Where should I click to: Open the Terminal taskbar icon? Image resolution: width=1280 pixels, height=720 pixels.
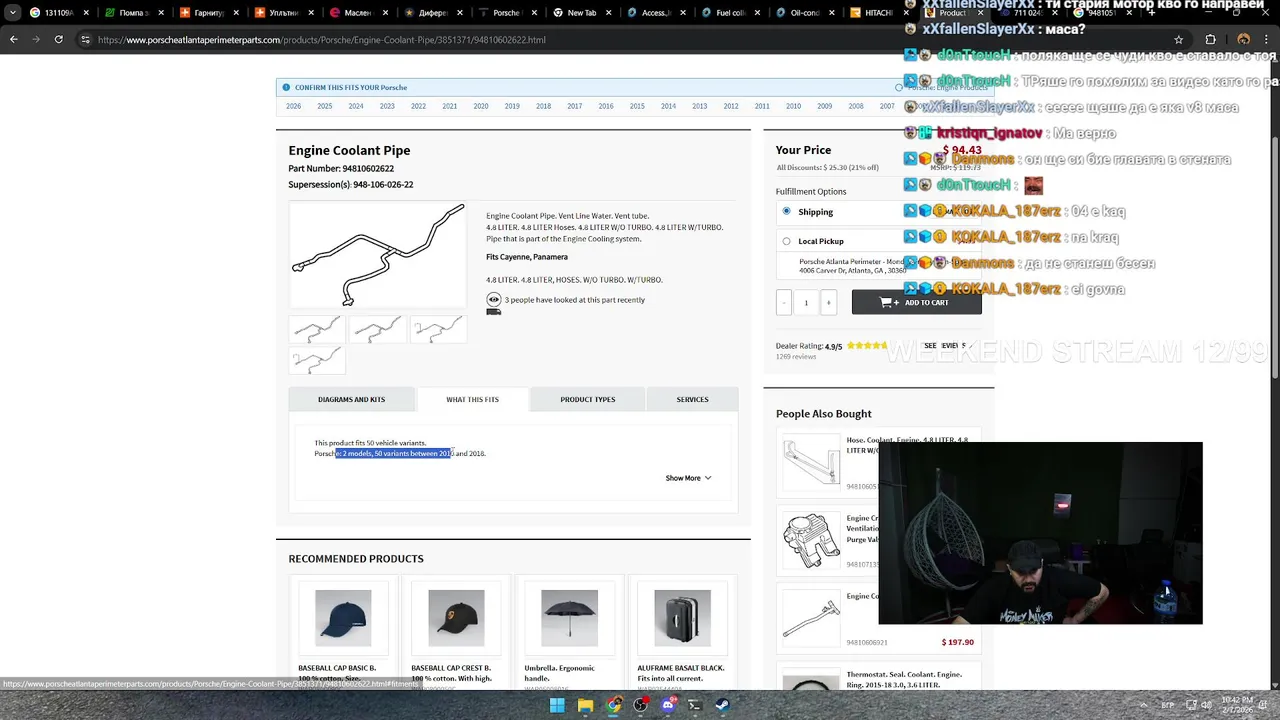click(x=695, y=705)
